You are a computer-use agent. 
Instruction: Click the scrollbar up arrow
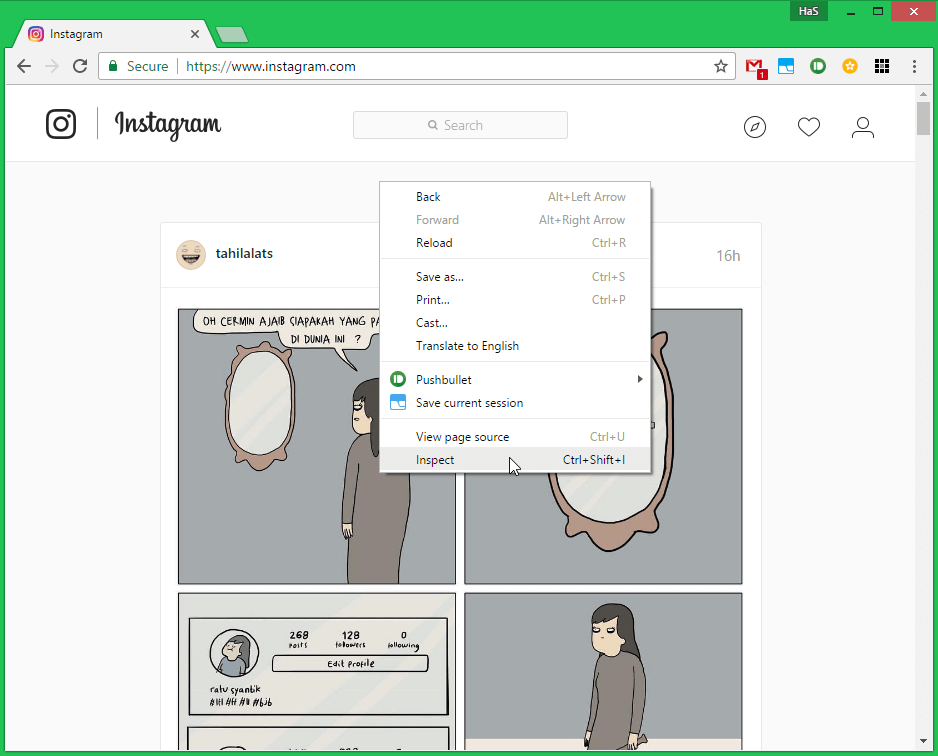click(923, 94)
